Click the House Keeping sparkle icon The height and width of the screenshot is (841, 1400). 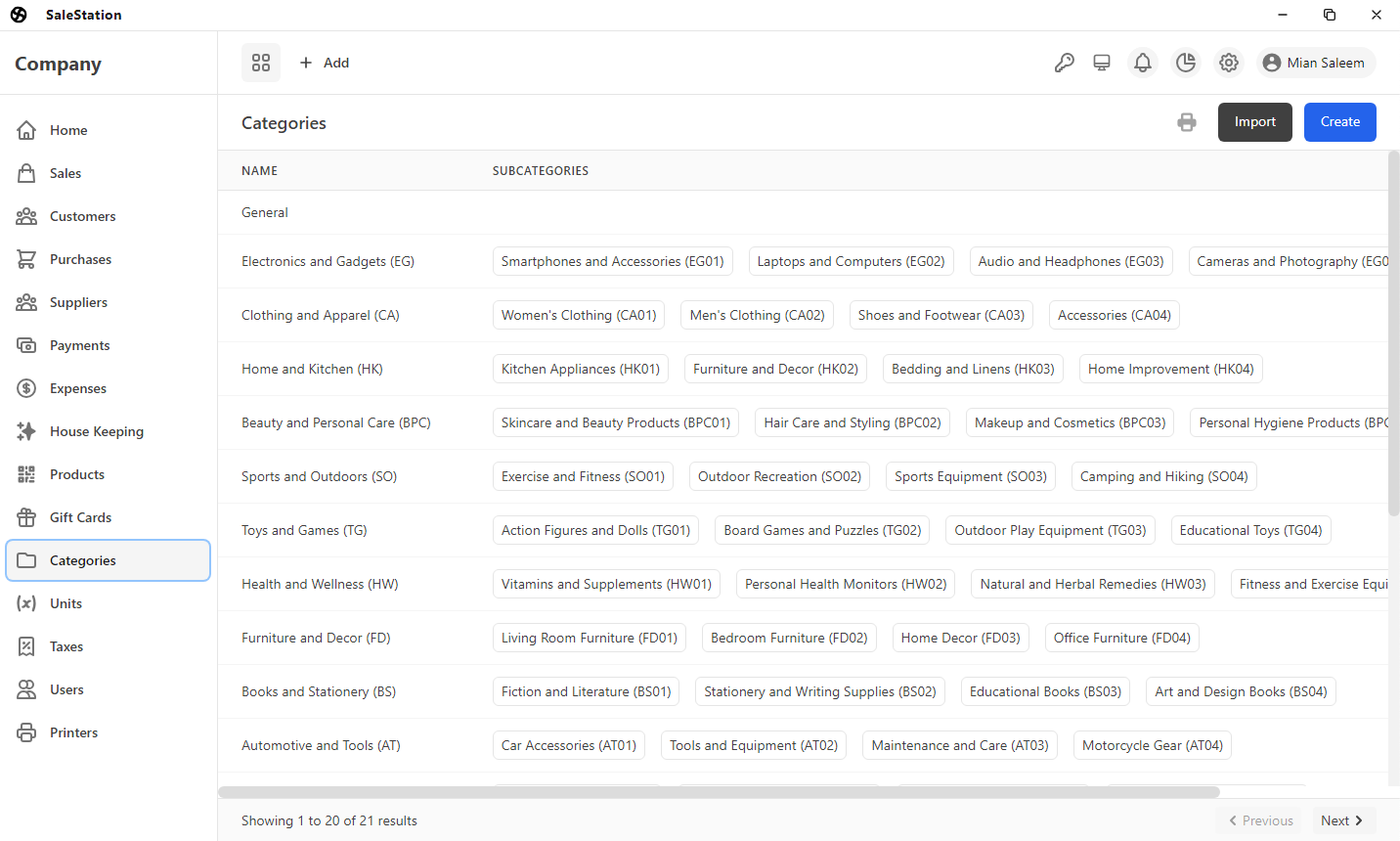pos(26,431)
